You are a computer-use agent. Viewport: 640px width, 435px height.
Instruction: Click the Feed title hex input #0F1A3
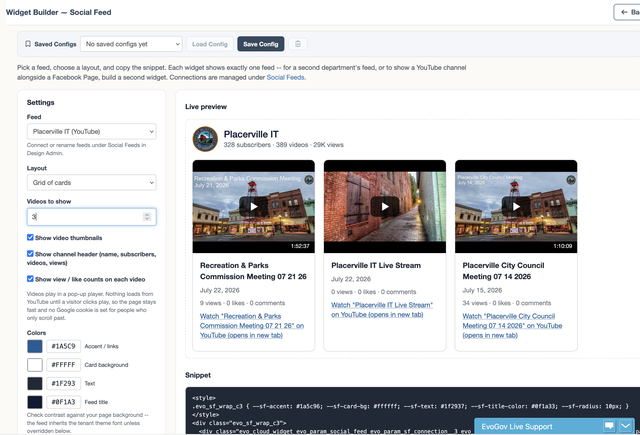[63, 402]
